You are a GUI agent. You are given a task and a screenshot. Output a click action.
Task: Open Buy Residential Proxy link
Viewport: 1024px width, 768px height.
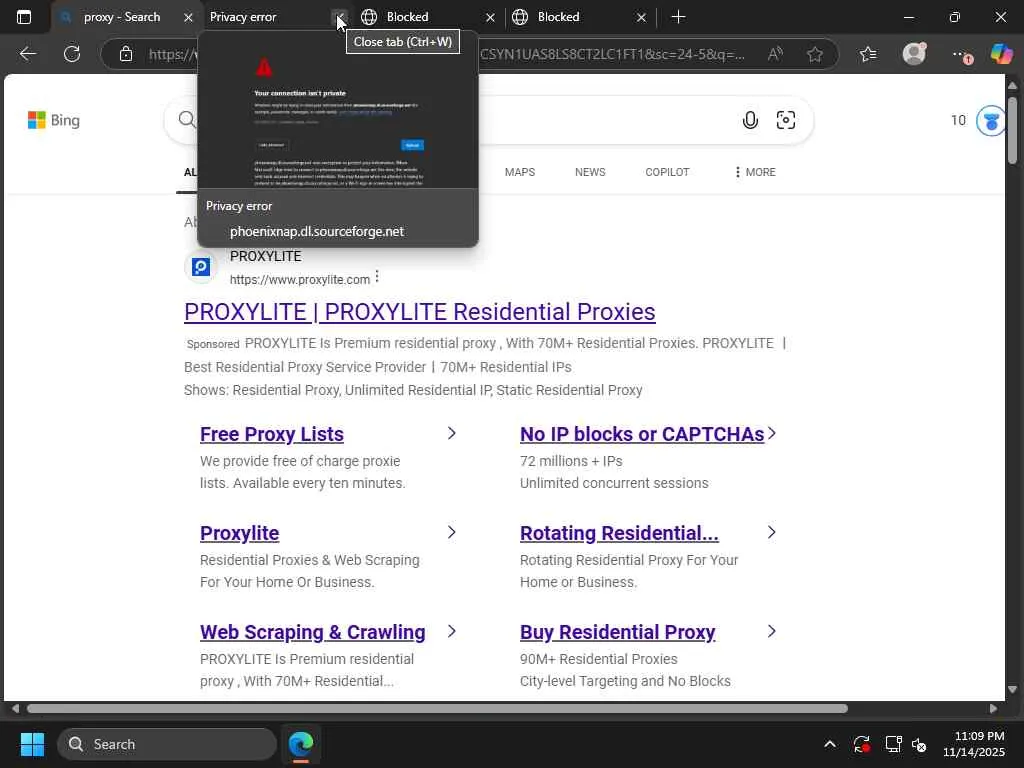(617, 632)
